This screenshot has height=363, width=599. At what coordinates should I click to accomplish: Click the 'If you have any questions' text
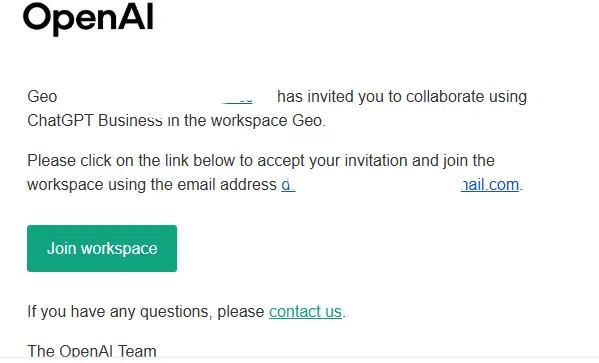point(119,311)
